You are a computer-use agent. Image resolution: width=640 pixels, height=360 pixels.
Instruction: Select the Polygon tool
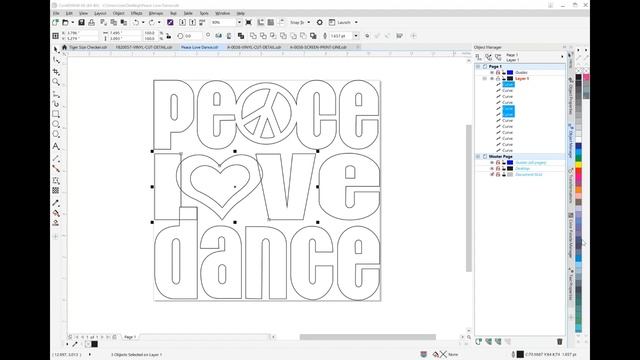click(x=56, y=134)
